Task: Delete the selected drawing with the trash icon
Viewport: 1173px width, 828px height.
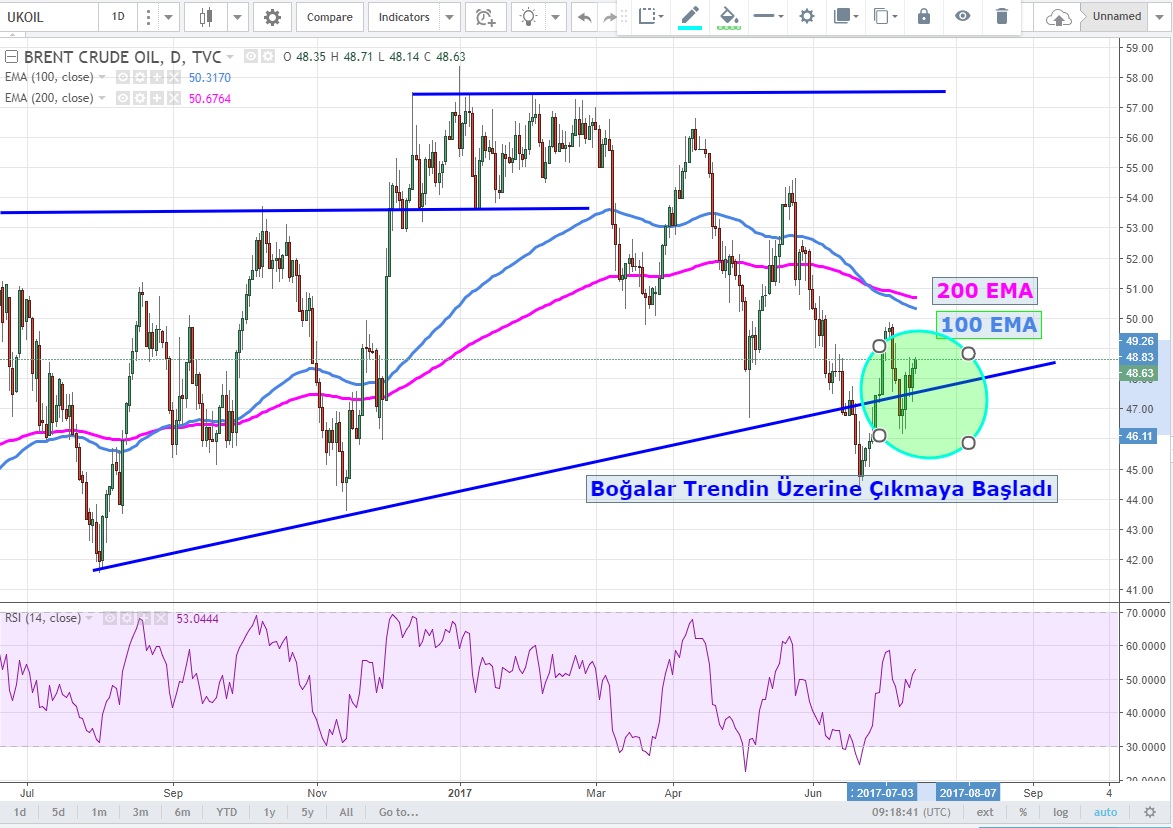Action: click(x=1001, y=16)
